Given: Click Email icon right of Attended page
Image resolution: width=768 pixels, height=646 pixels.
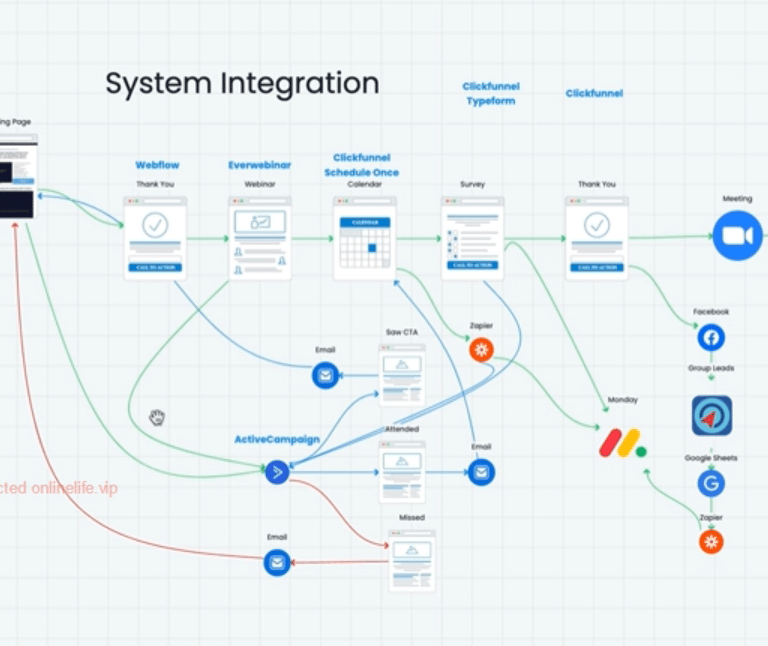Looking at the screenshot, I should click(481, 472).
